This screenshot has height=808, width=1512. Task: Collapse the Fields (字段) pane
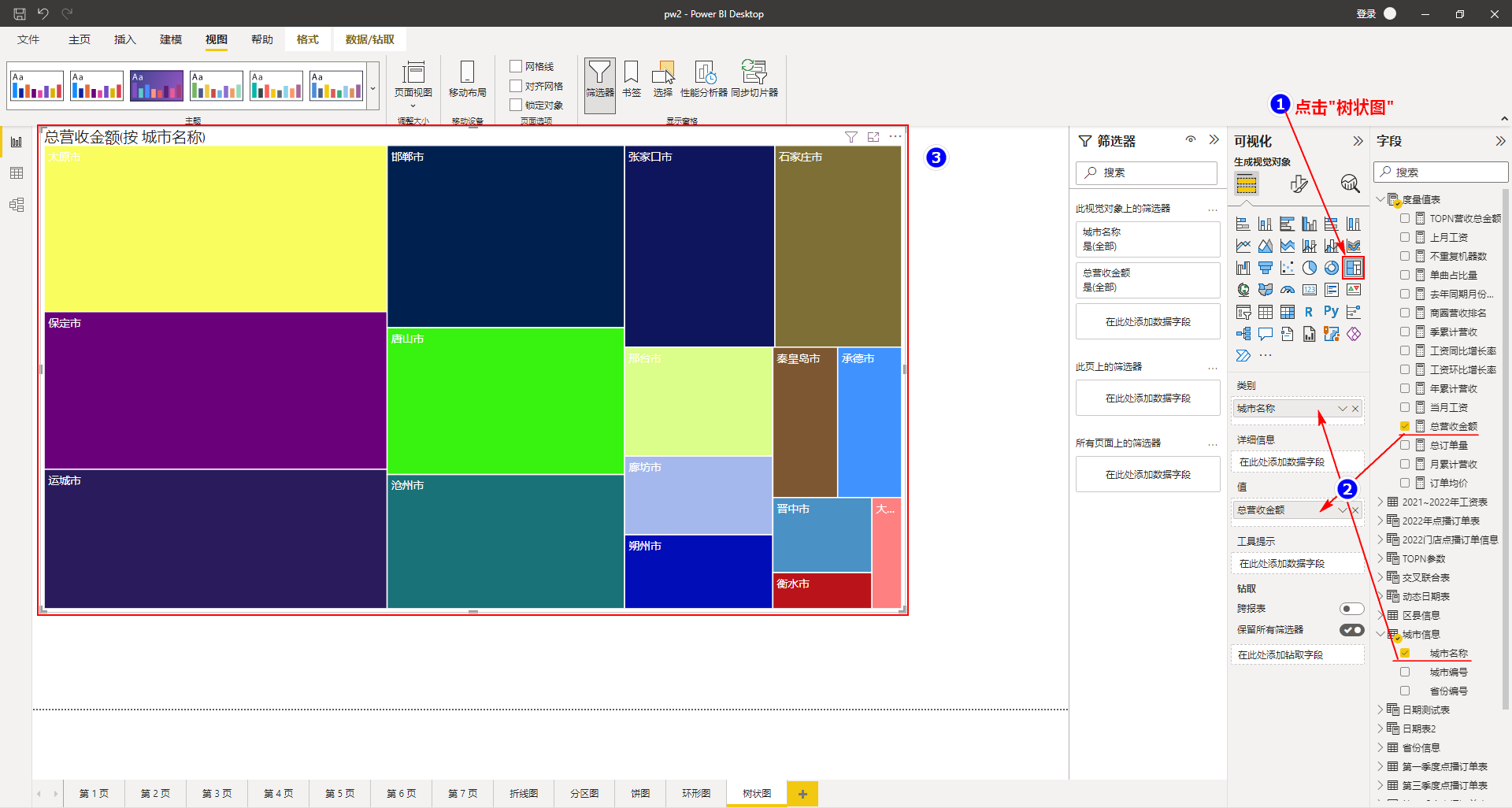click(1500, 141)
